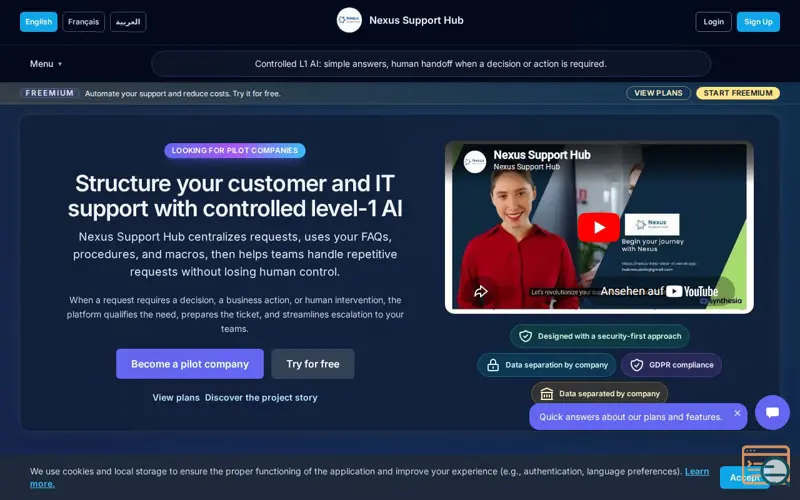This screenshot has height=500, width=800.
Task: Dismiss the quick answers chat tooltip
Action: [737, 413]
